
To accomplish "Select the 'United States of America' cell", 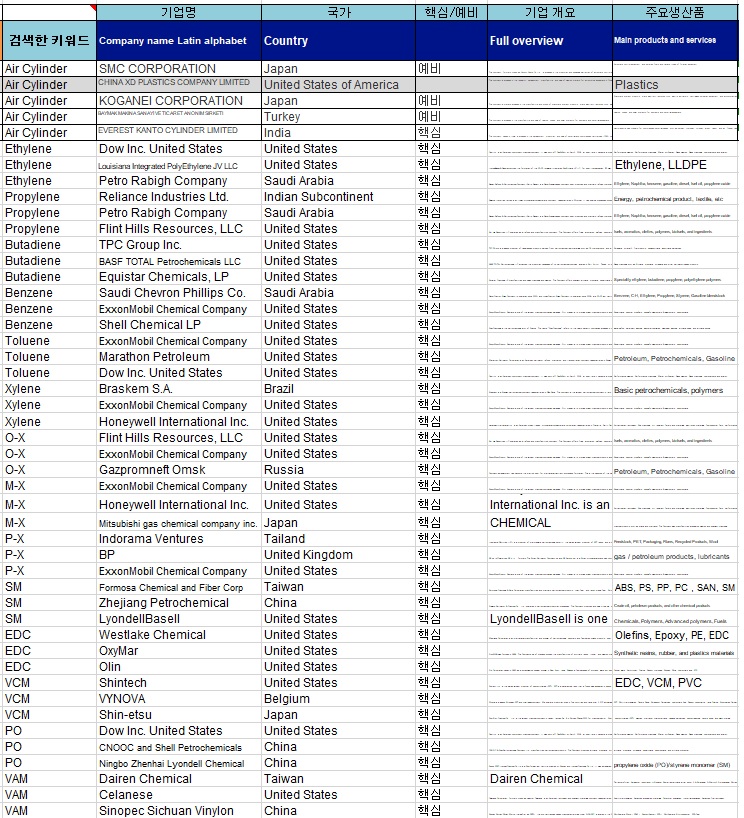I will (x=339, y=85).
